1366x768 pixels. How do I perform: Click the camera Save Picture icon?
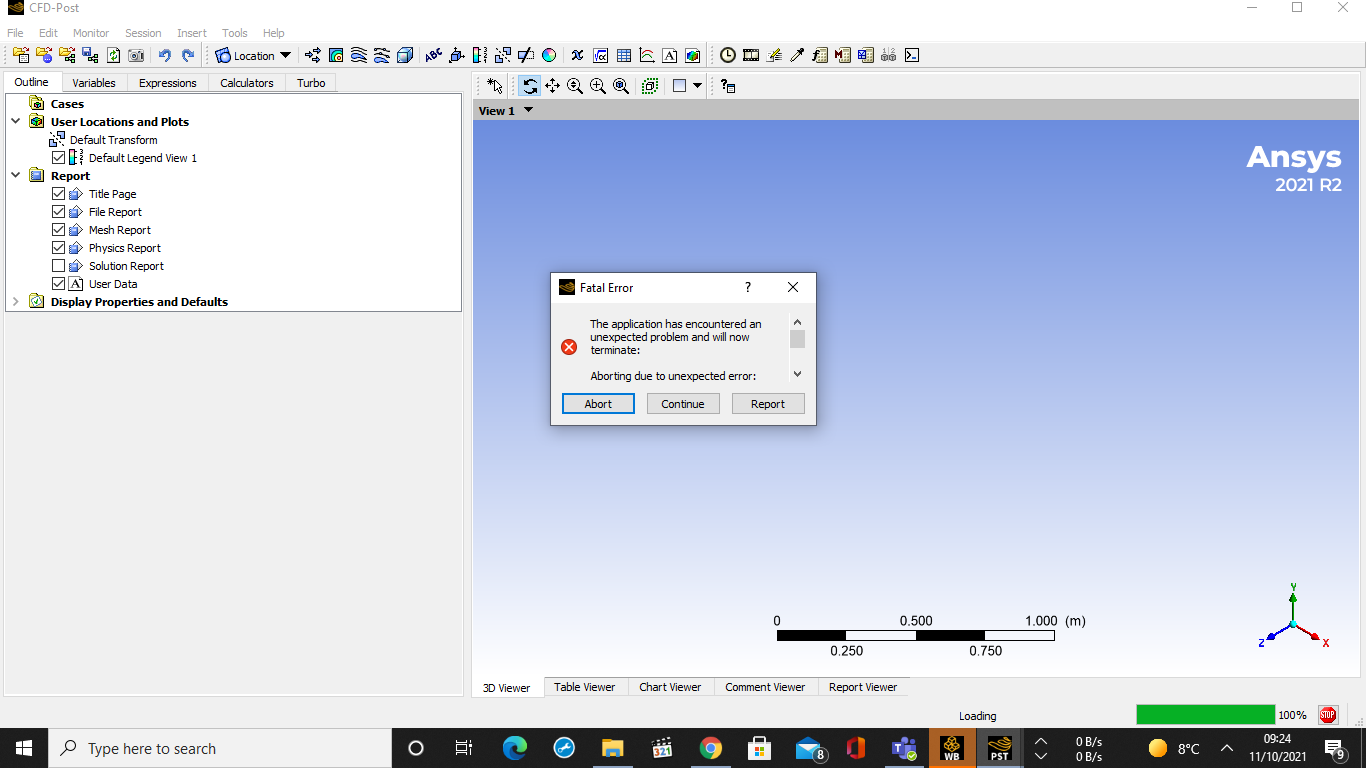(136, 56)
